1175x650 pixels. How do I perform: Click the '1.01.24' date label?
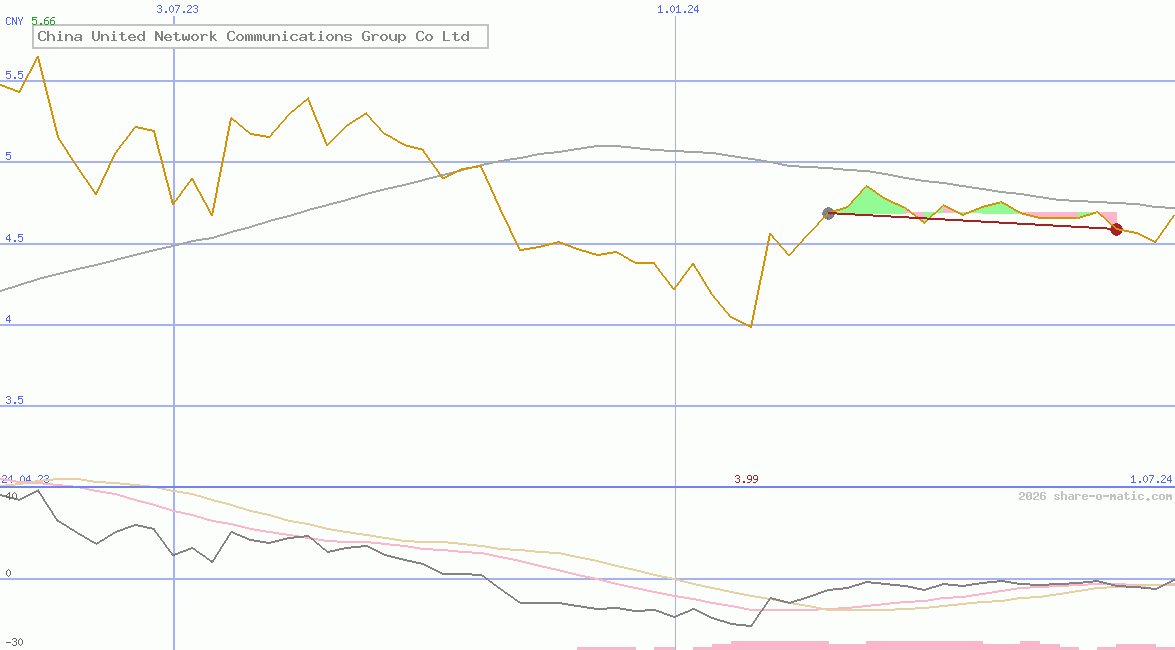(x=676, y=8)
